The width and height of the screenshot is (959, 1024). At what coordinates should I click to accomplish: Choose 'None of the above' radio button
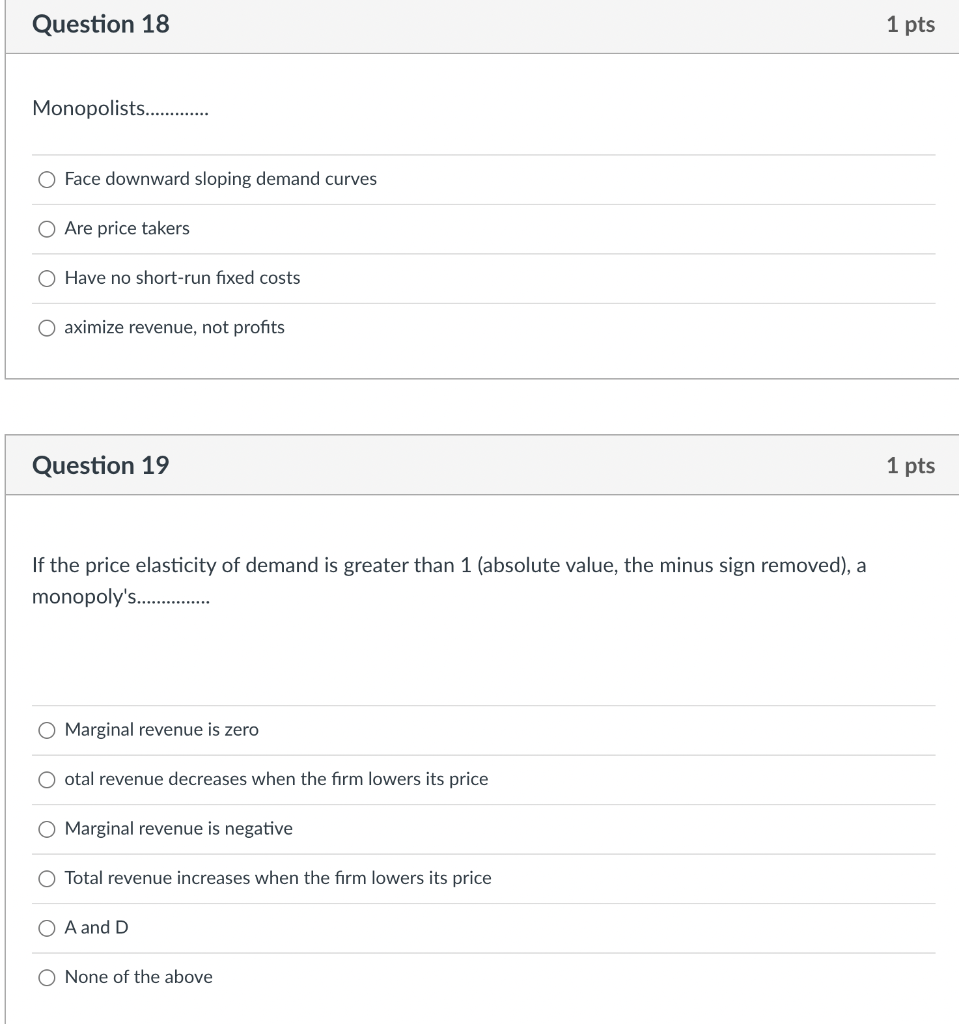(46, 978)
